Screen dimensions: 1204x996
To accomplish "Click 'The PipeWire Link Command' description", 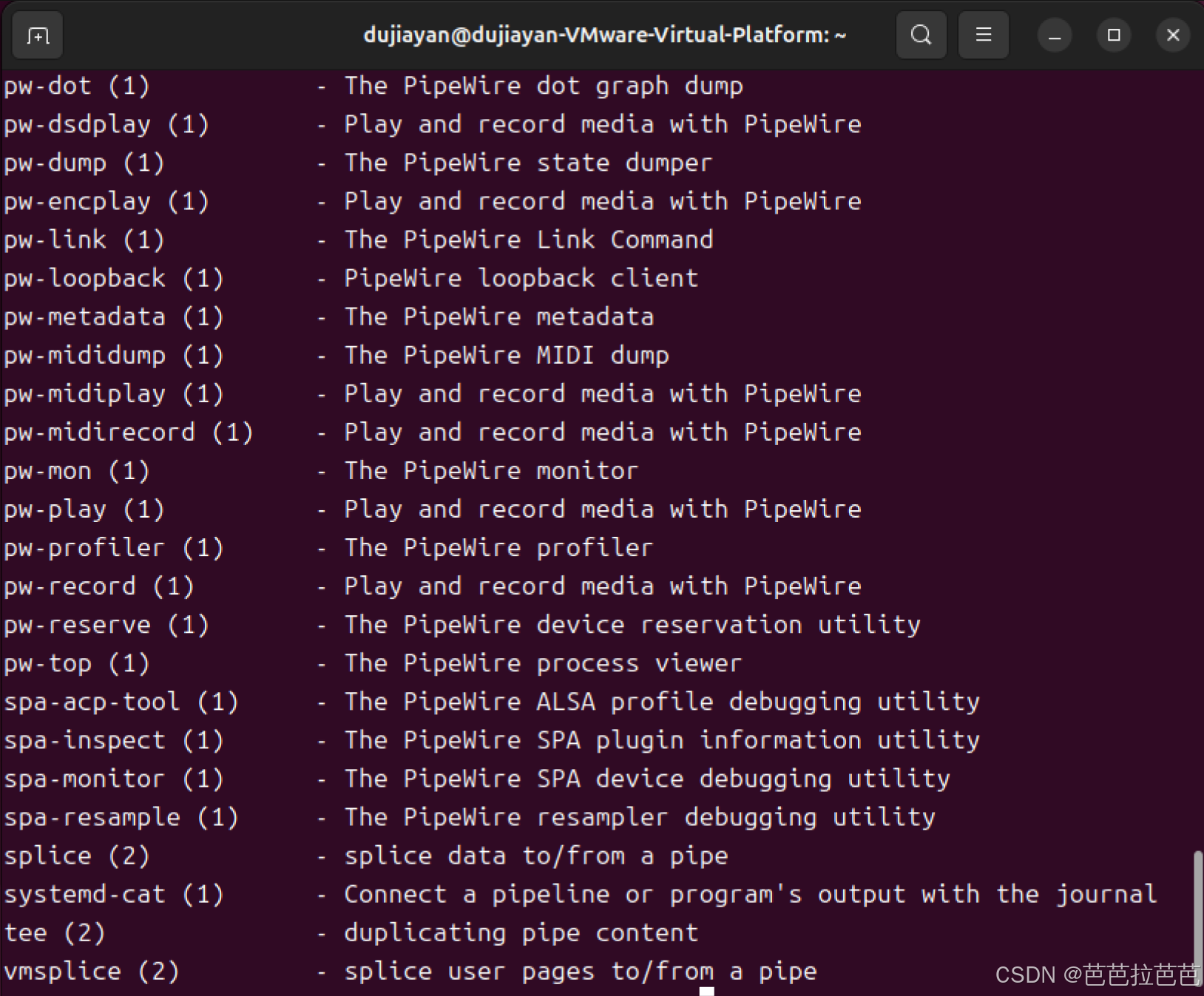I will pos(529,240).
